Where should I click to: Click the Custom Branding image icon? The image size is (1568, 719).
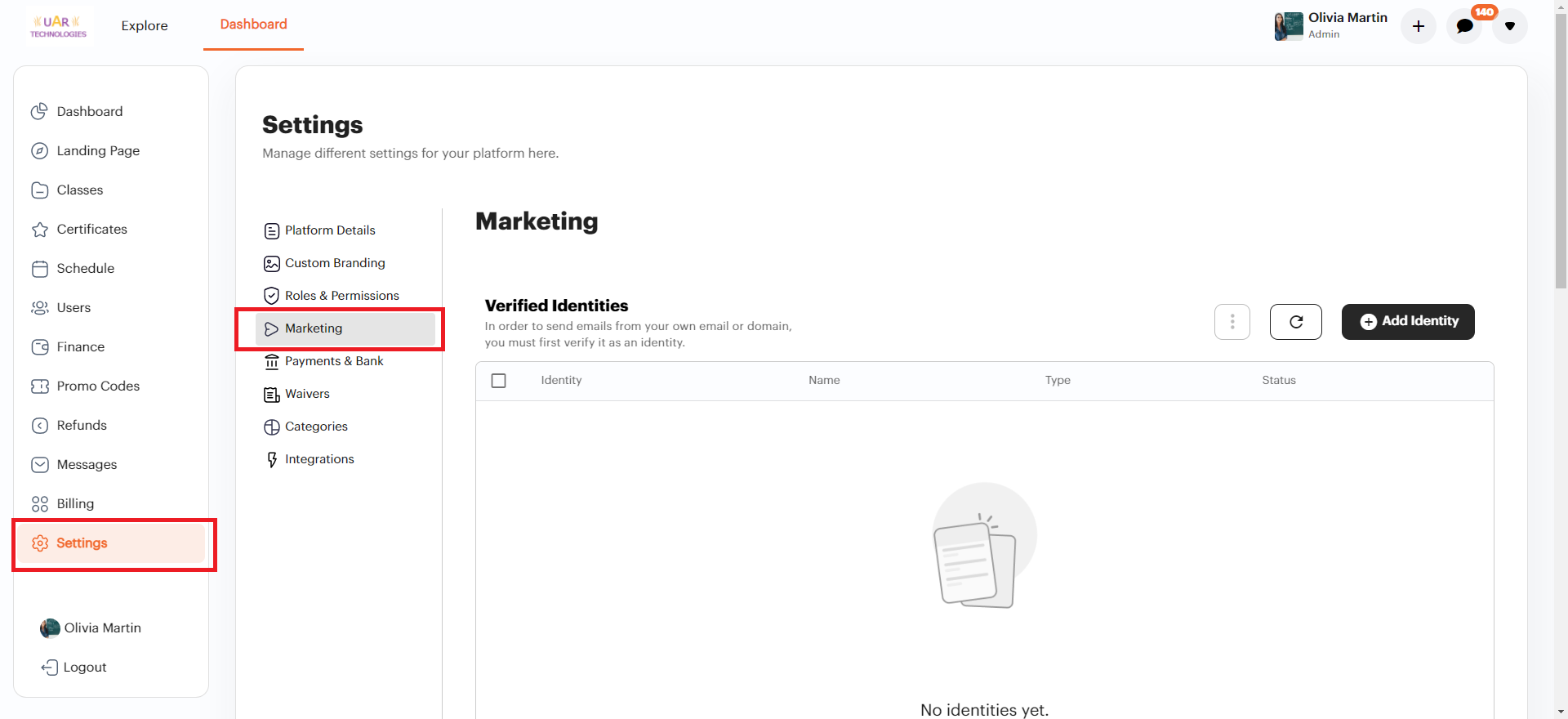[x=272, y=263]
